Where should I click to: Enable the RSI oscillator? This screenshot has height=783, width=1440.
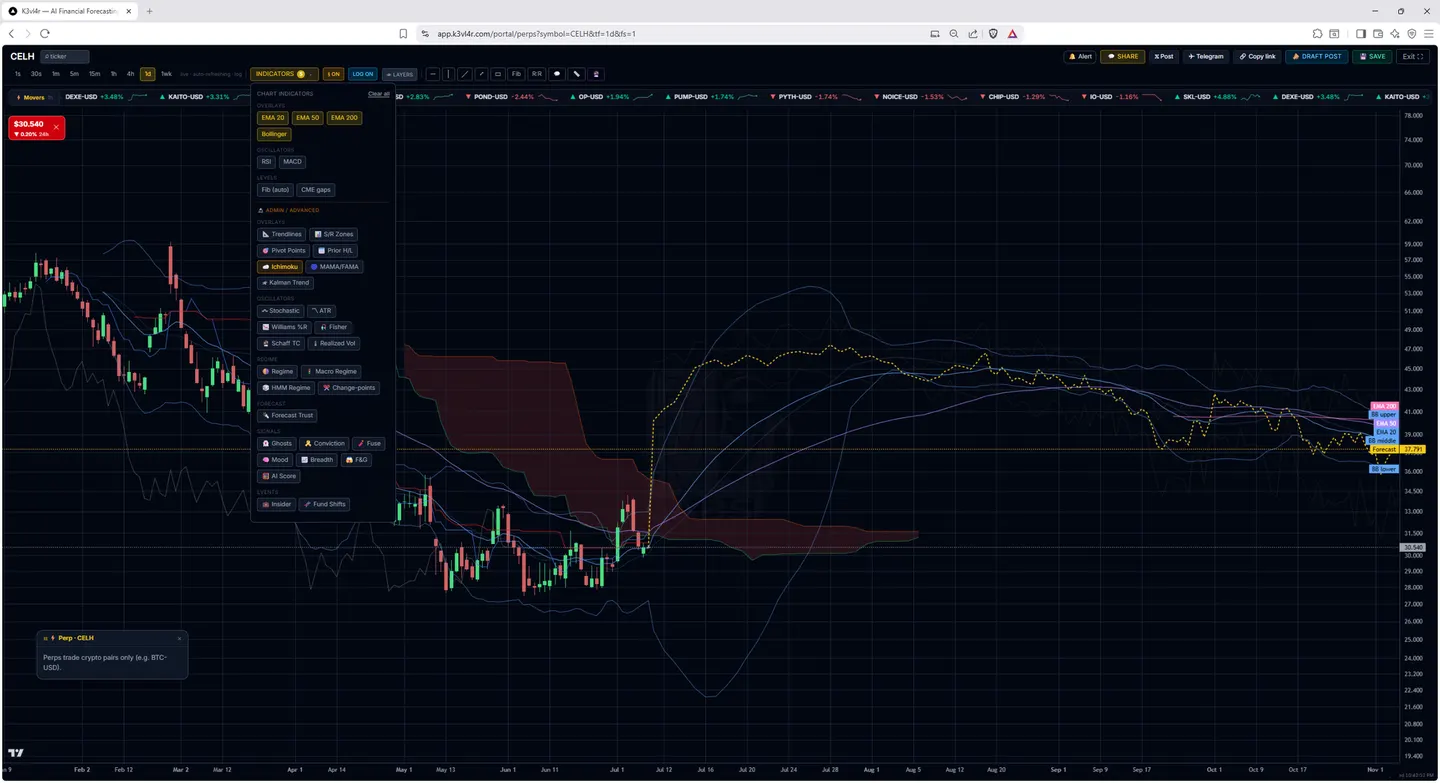click(x=266, y=162)
